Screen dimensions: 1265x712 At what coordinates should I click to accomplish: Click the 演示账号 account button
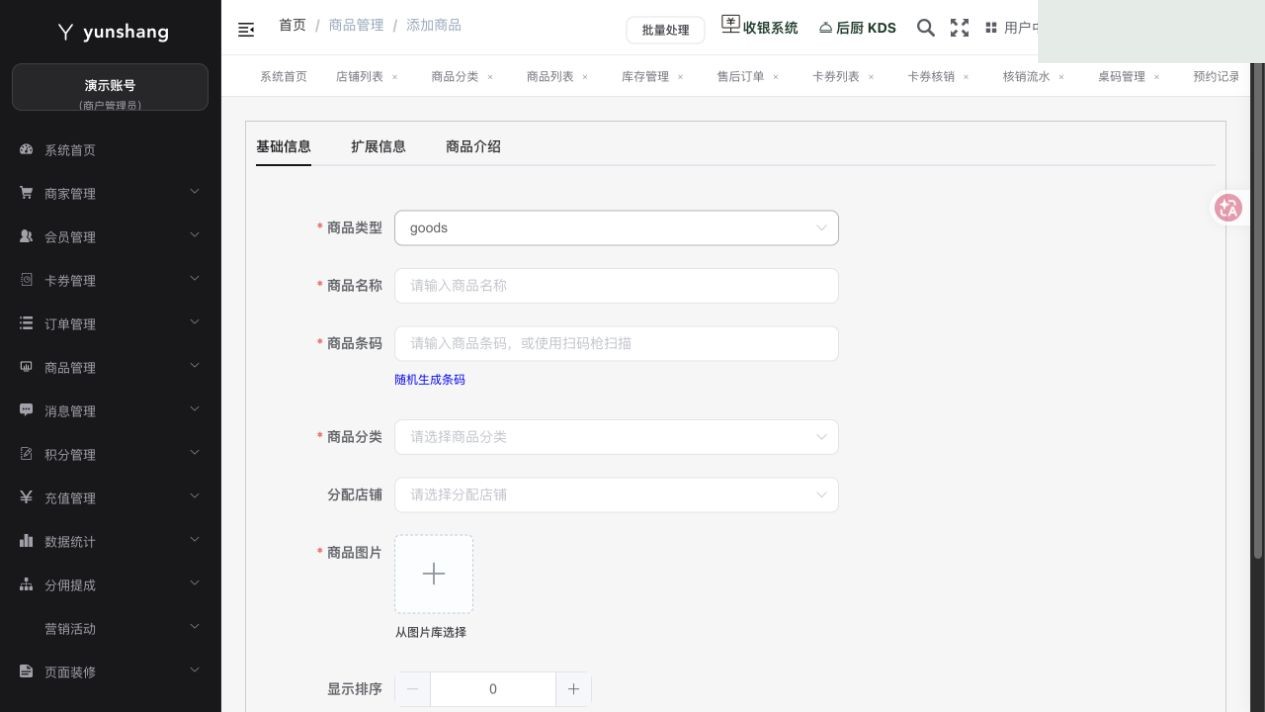point(110,87)
